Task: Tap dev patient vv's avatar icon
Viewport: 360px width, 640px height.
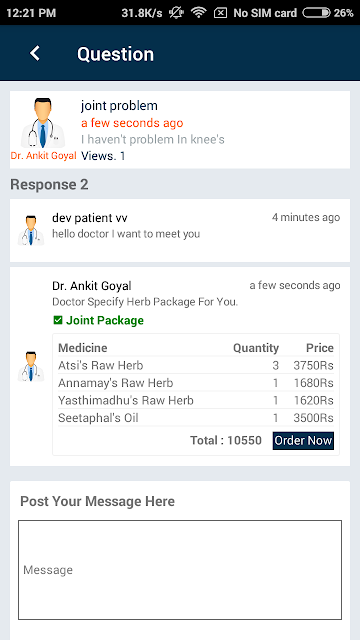Action: [31, 231]
